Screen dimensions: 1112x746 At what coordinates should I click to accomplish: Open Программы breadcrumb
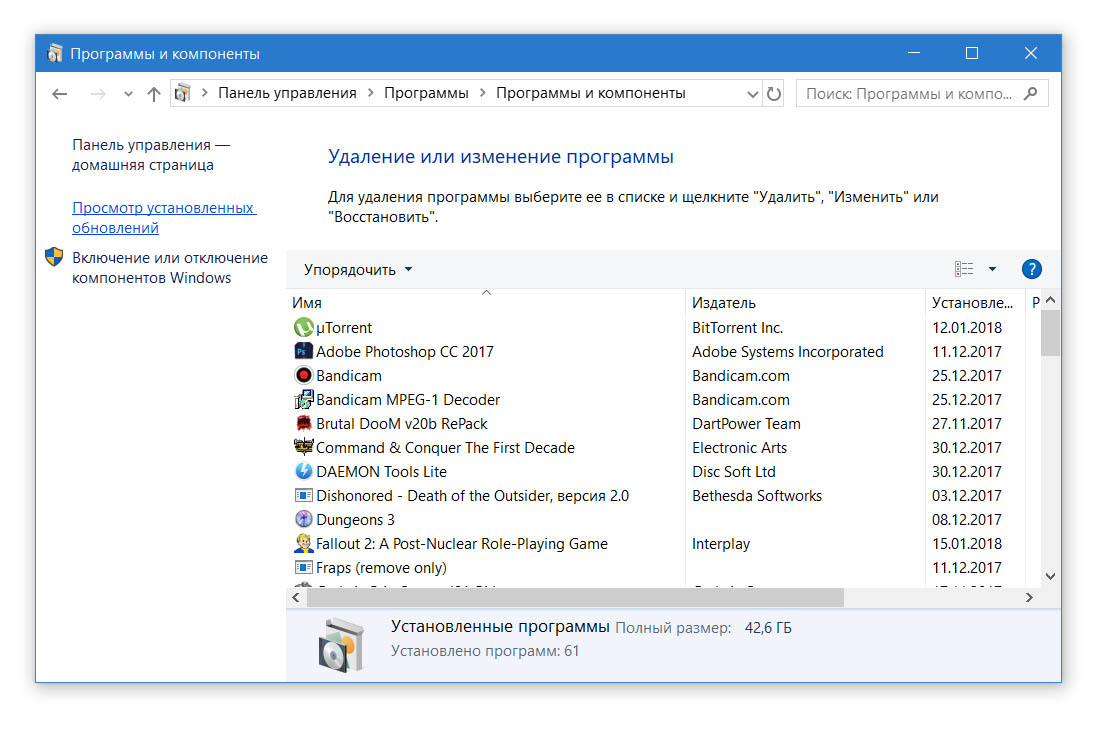(x=426, y=93)
